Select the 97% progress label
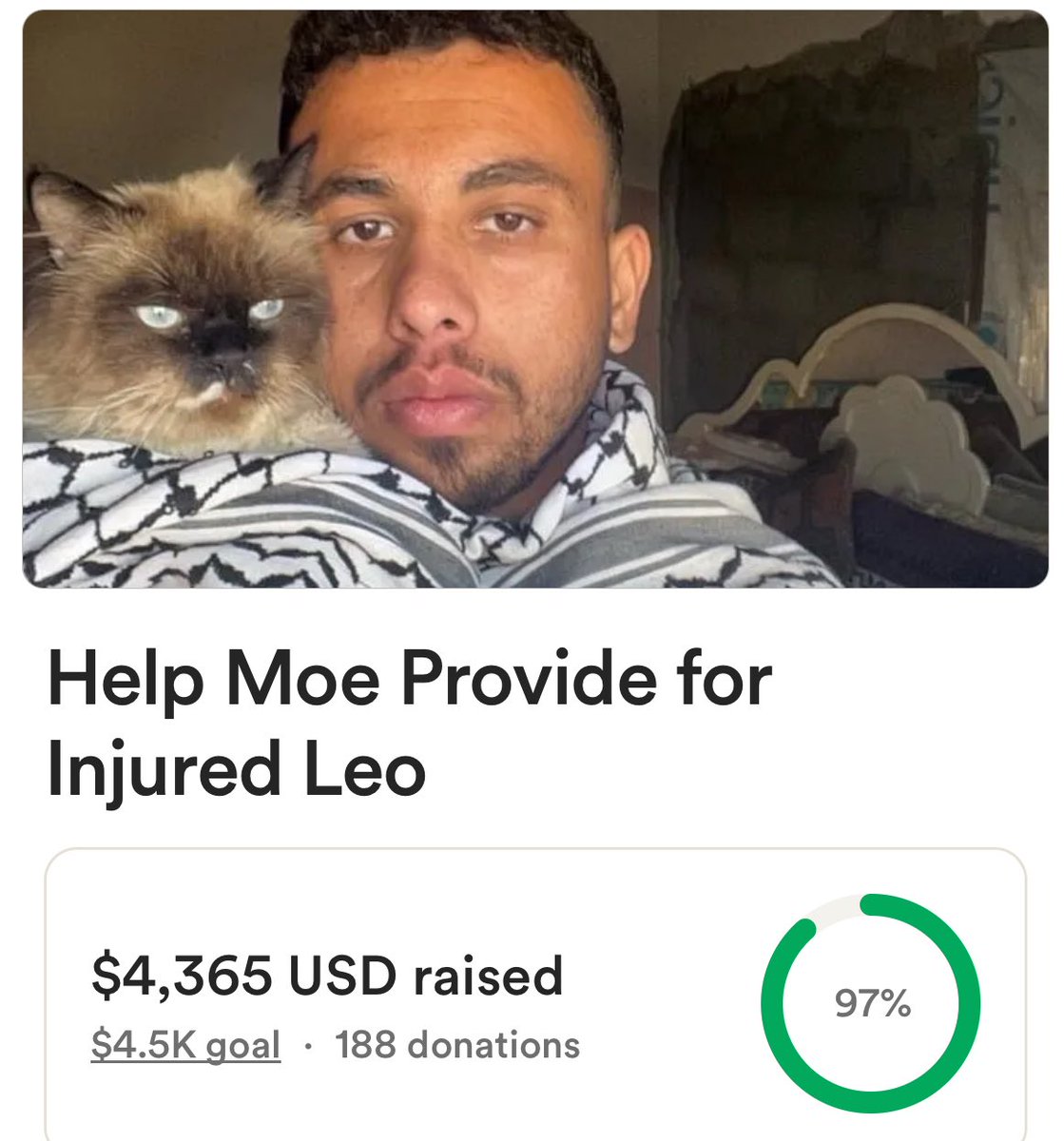The width and height of the screenshot is (1064, 1141). pos(872,1004)
